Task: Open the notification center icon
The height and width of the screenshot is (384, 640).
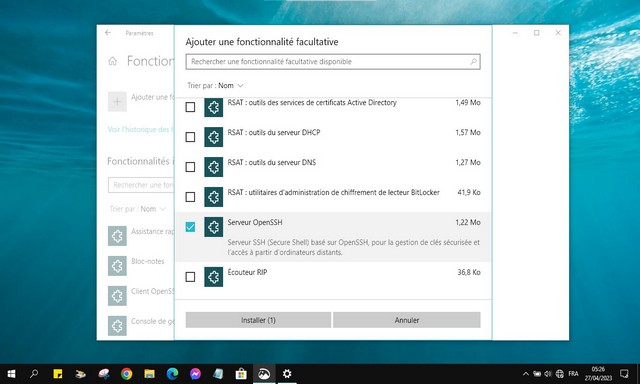Action: pyautogui.click(x=624, y=373)
